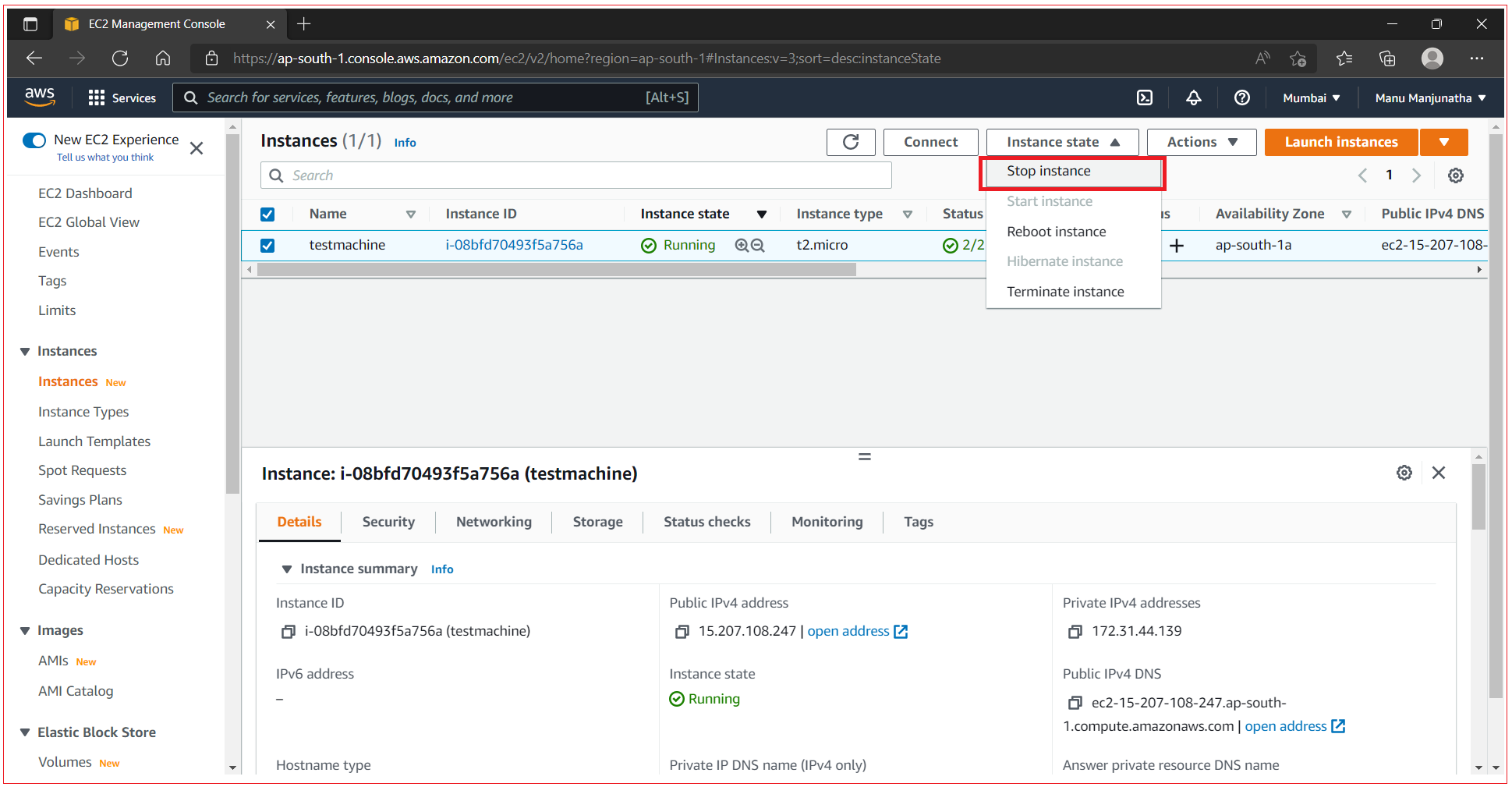Open the help question mark menu
Viewport: 1512px width, 787px height.
[1242, 97]
